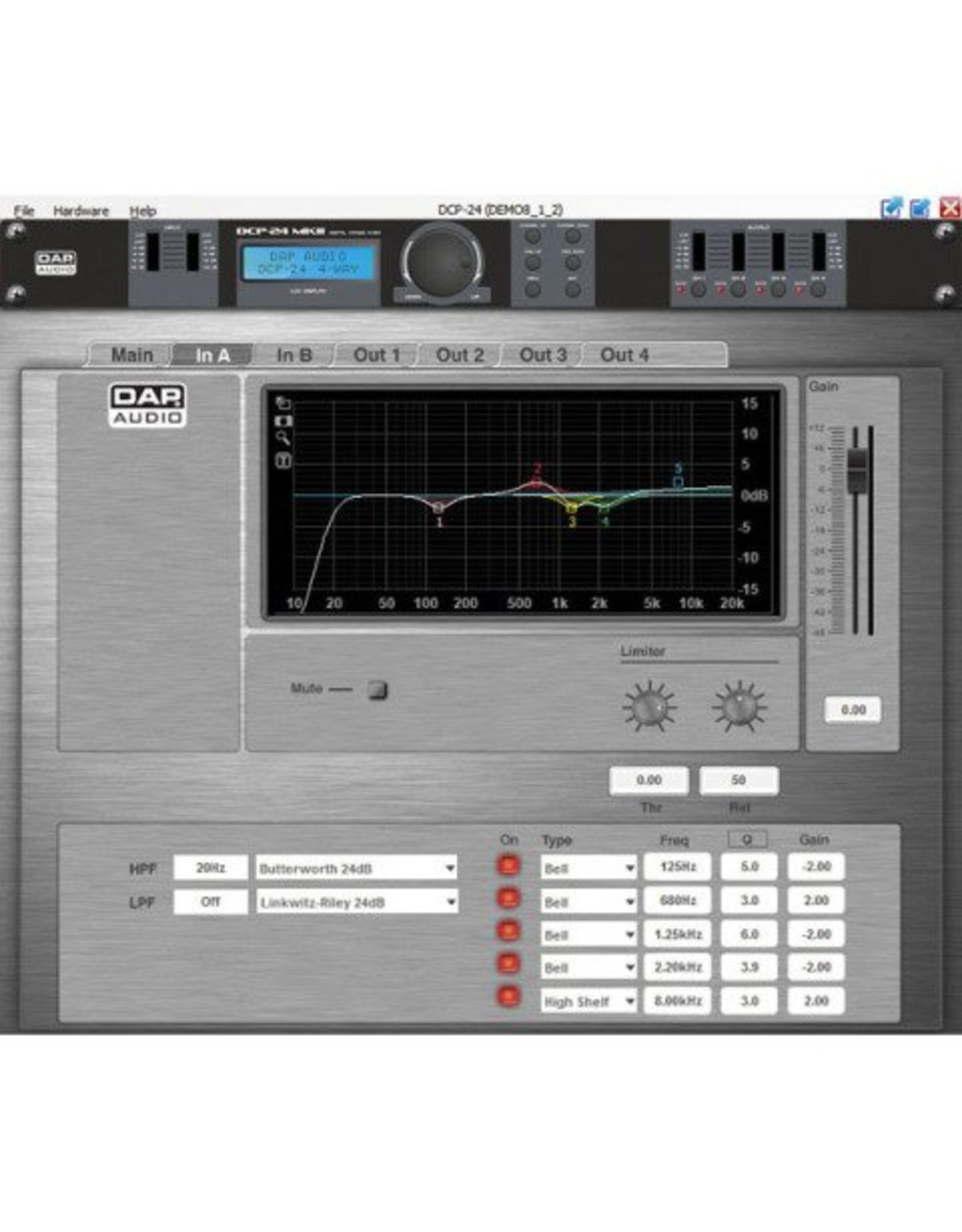
Task: Click the camera snapshot icon on the graph
Action: (x=283, y=421)
